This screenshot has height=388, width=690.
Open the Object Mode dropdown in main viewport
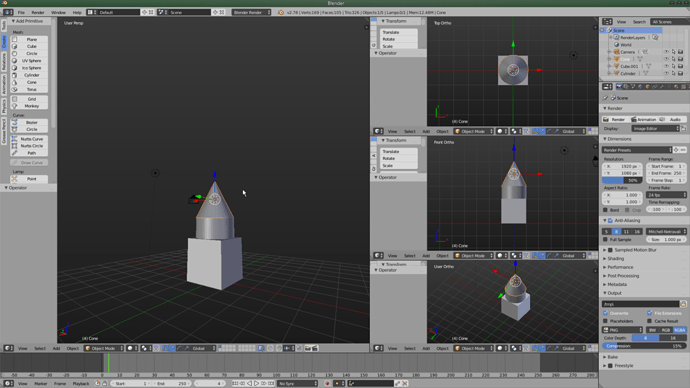[104, 348]
